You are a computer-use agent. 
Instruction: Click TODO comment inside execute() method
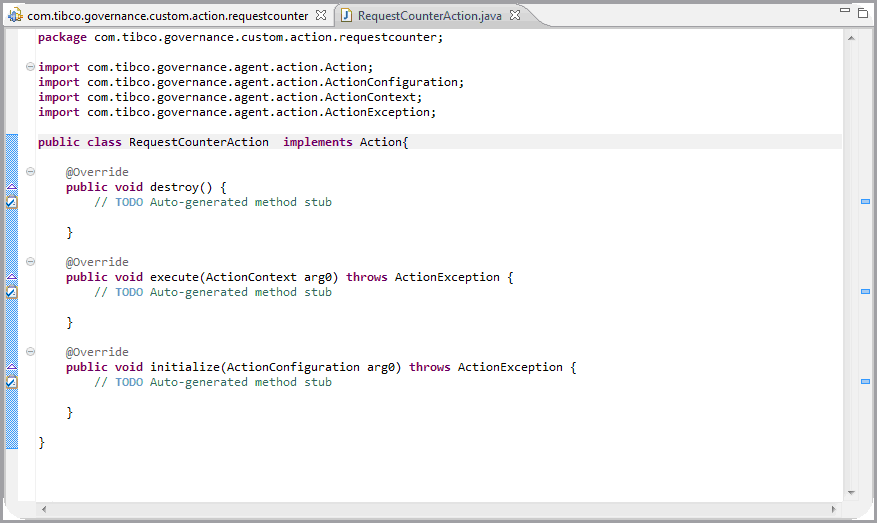pos(213,292)
